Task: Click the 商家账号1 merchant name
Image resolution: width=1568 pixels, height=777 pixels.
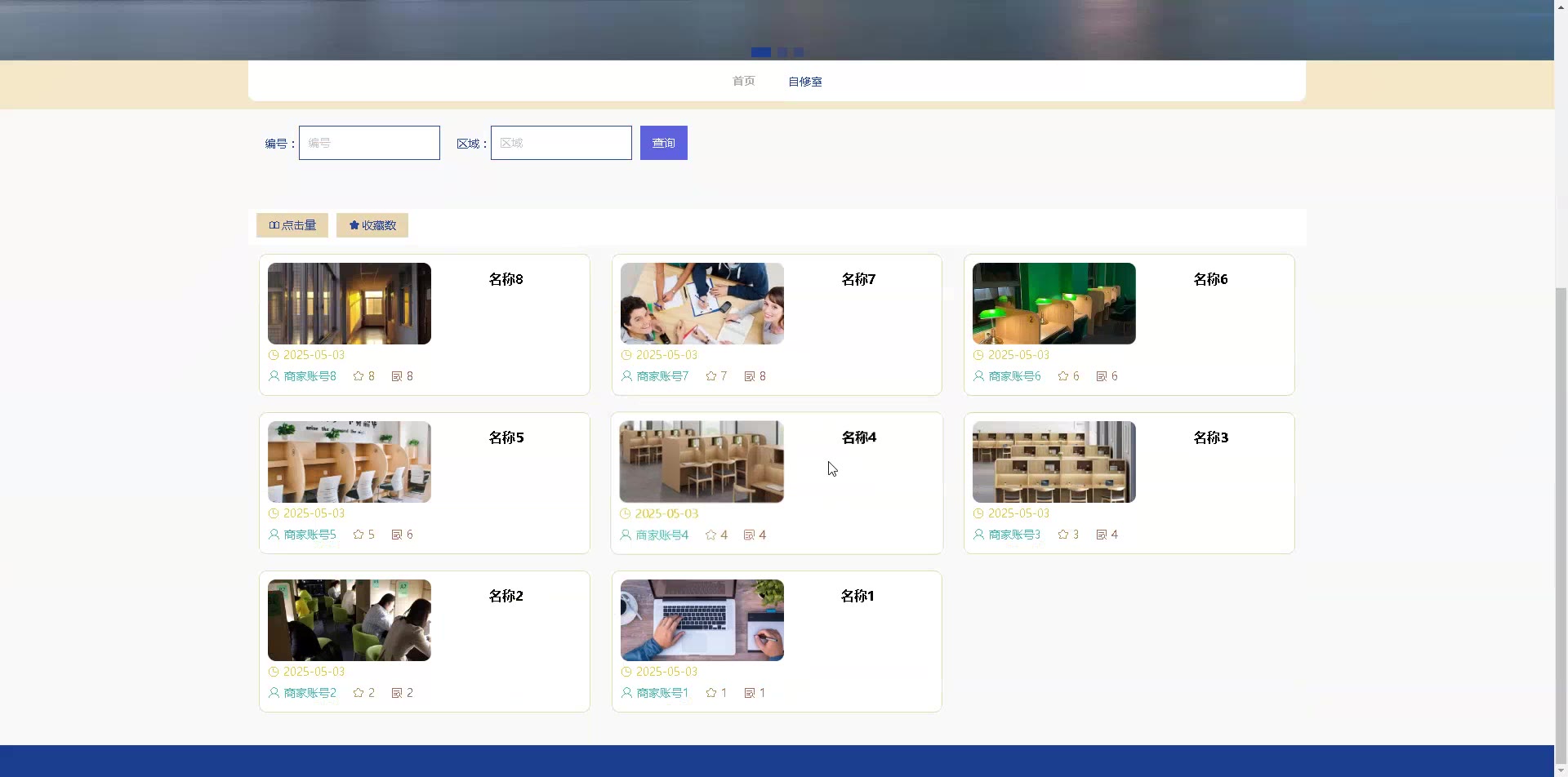Action: [x=662, y=693]
